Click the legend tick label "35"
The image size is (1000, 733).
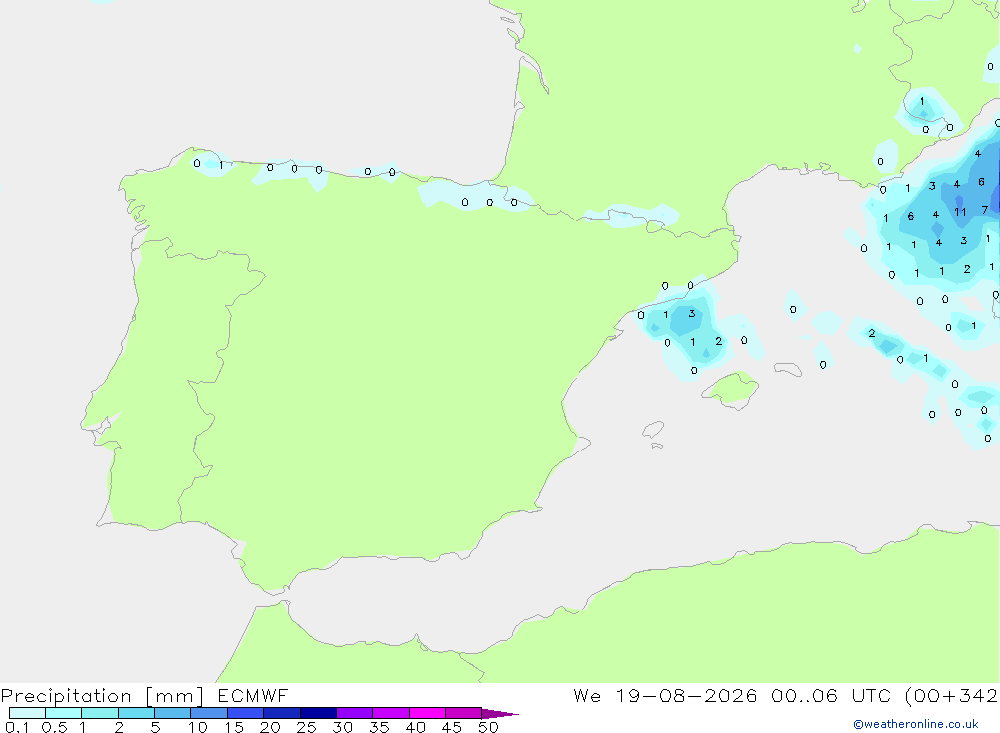click(x=379, y=727)
